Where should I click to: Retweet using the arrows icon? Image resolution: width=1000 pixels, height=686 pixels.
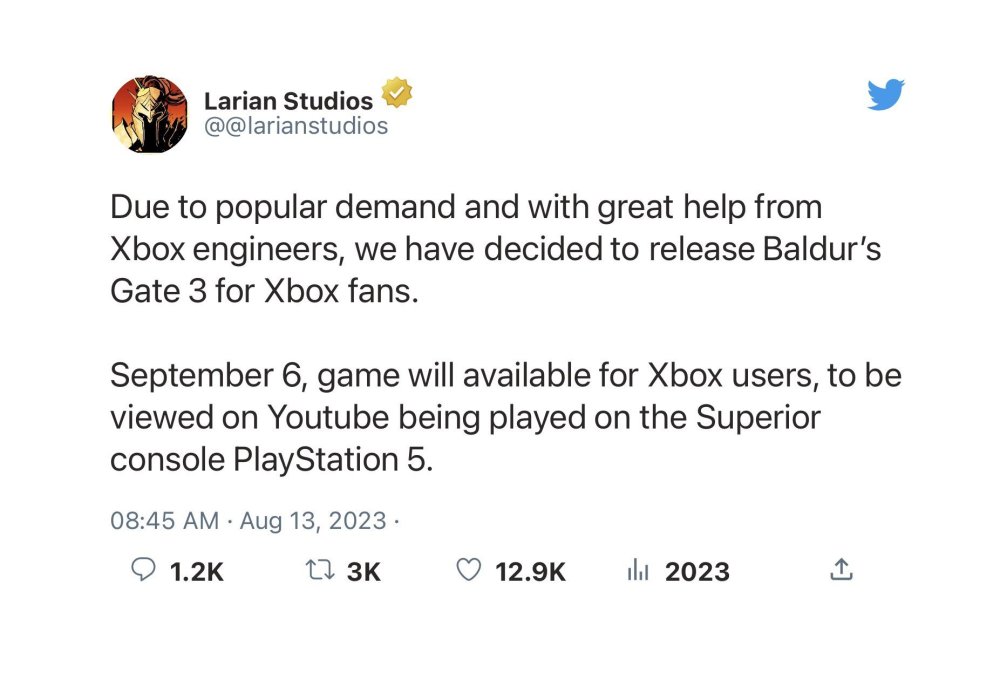click(318, 570)
